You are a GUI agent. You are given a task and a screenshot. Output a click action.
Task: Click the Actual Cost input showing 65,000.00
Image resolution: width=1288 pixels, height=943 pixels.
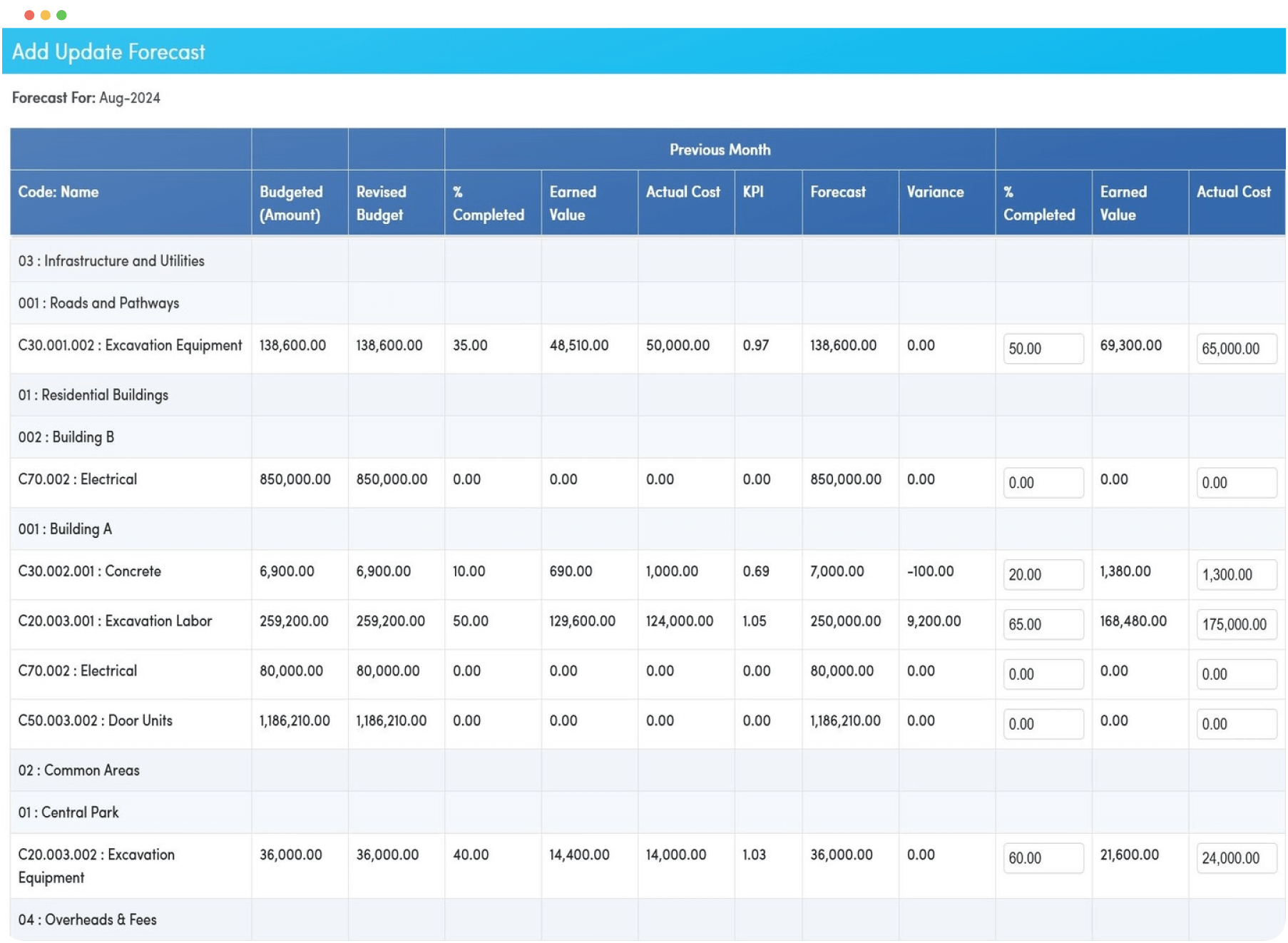click(1237, 349)
